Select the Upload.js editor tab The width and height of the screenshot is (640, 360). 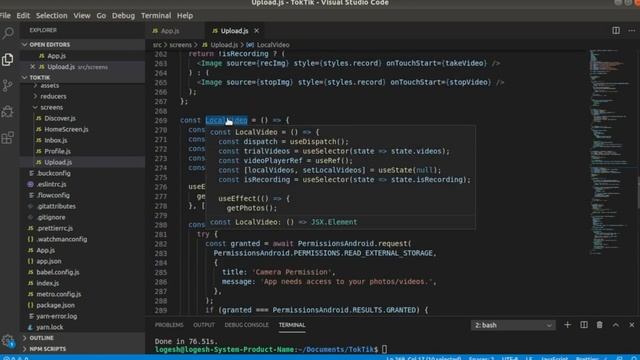(x=235, y=31)
